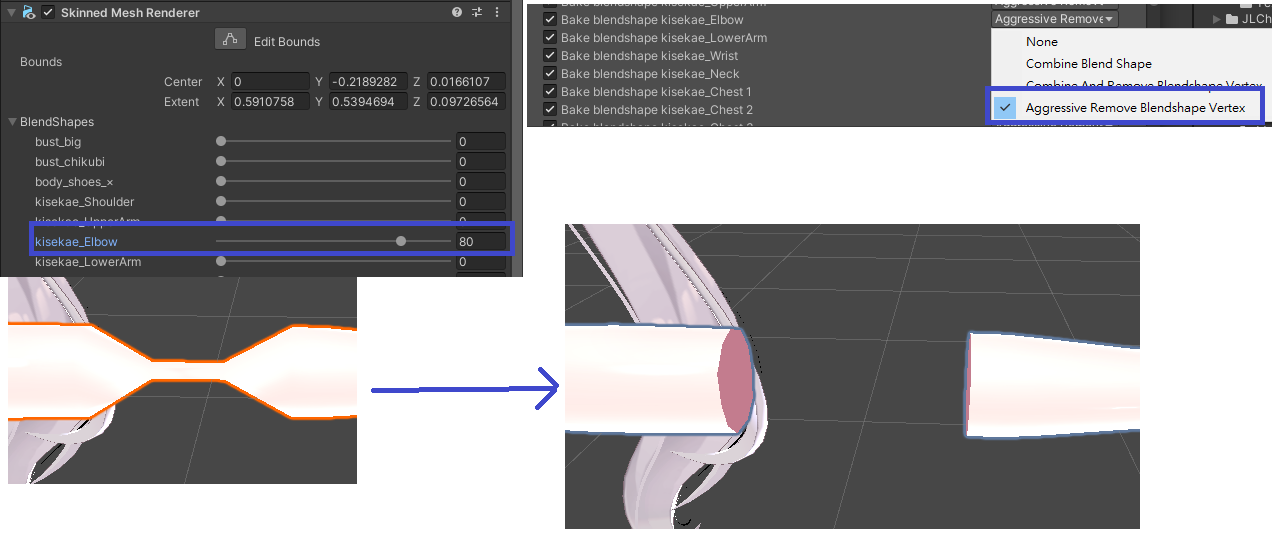Click the Extent Y value field
1272x537 pixels.
coord(368,102)
